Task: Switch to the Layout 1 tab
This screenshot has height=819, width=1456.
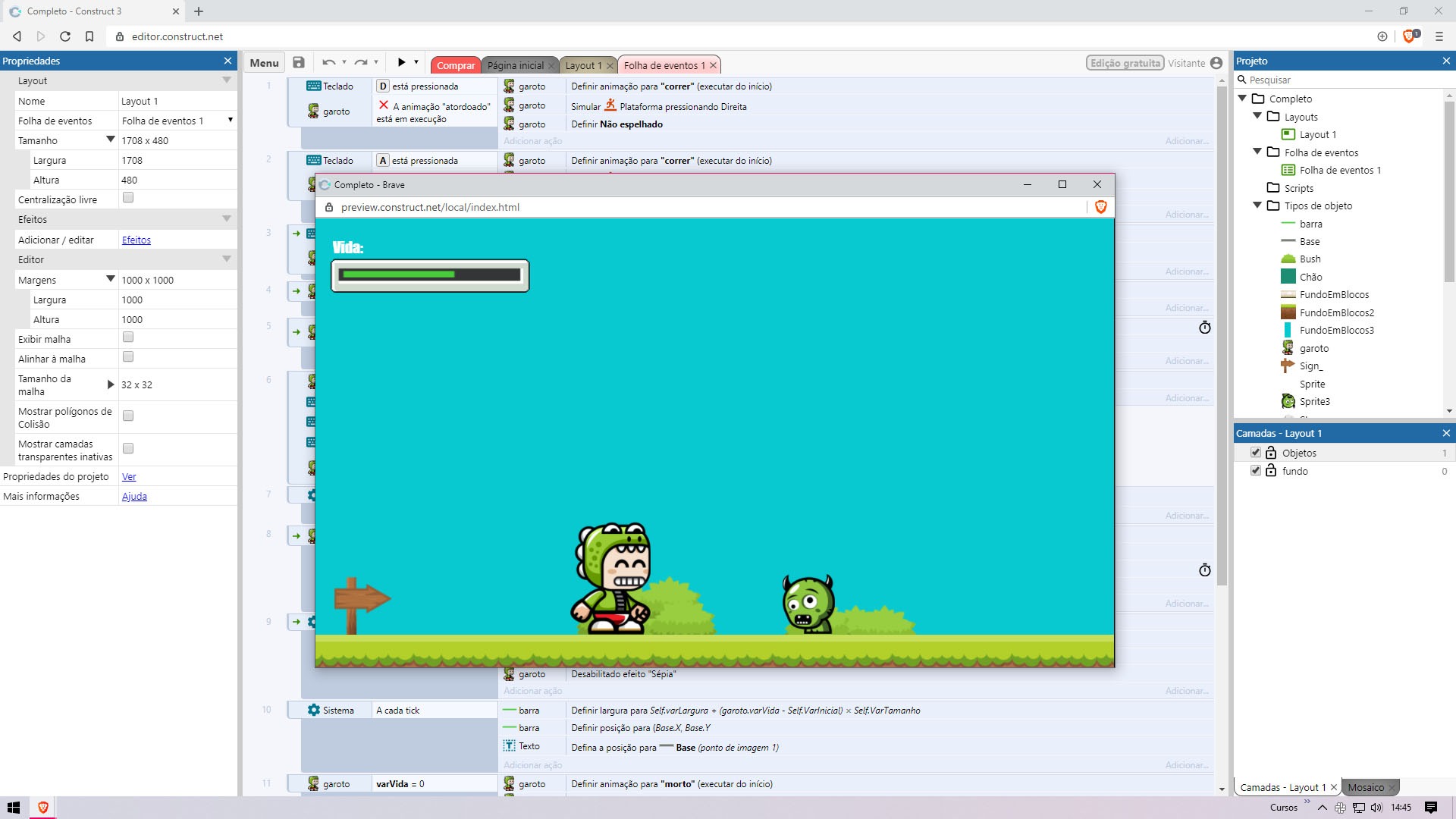Action: click(583, 65)
